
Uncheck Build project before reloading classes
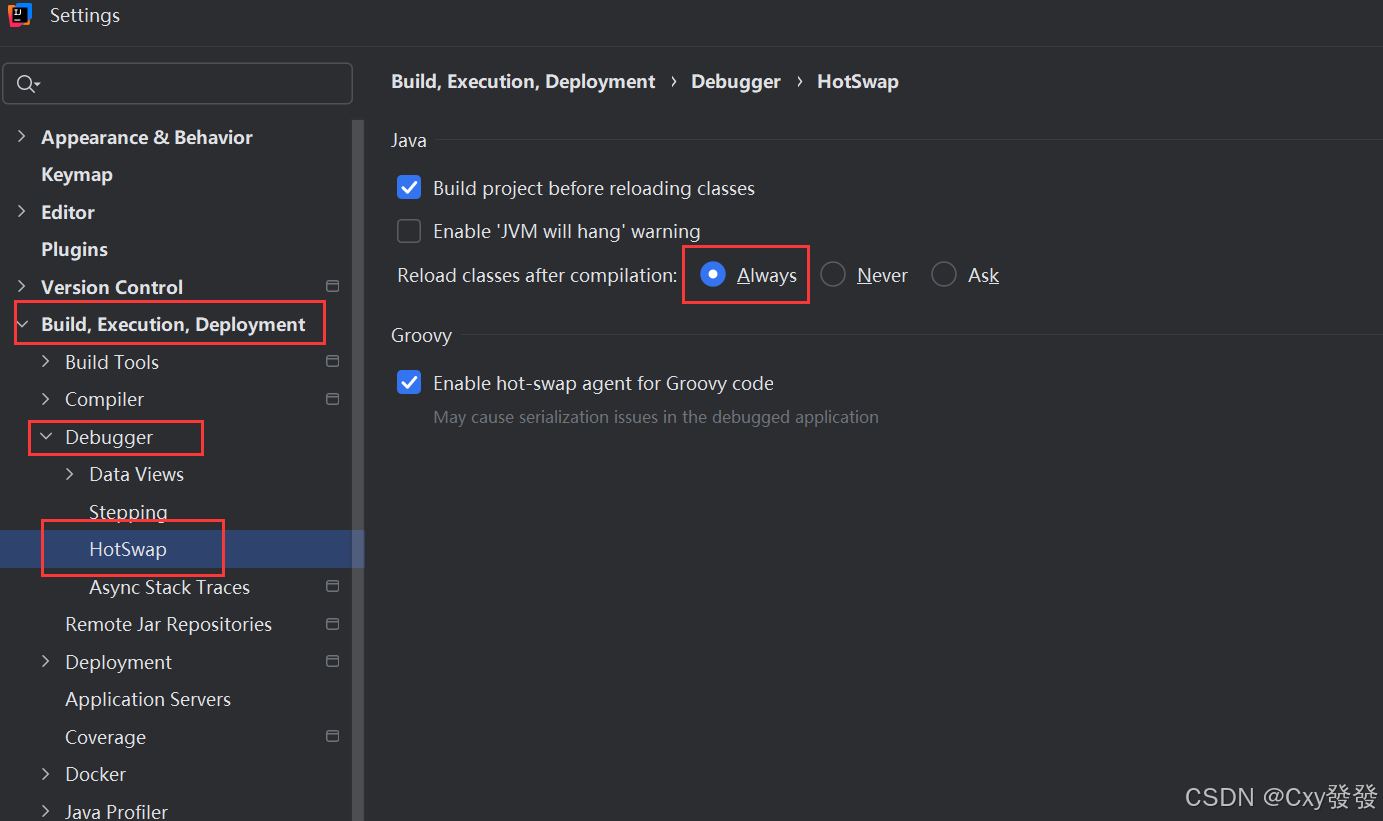tap(409, 188)
